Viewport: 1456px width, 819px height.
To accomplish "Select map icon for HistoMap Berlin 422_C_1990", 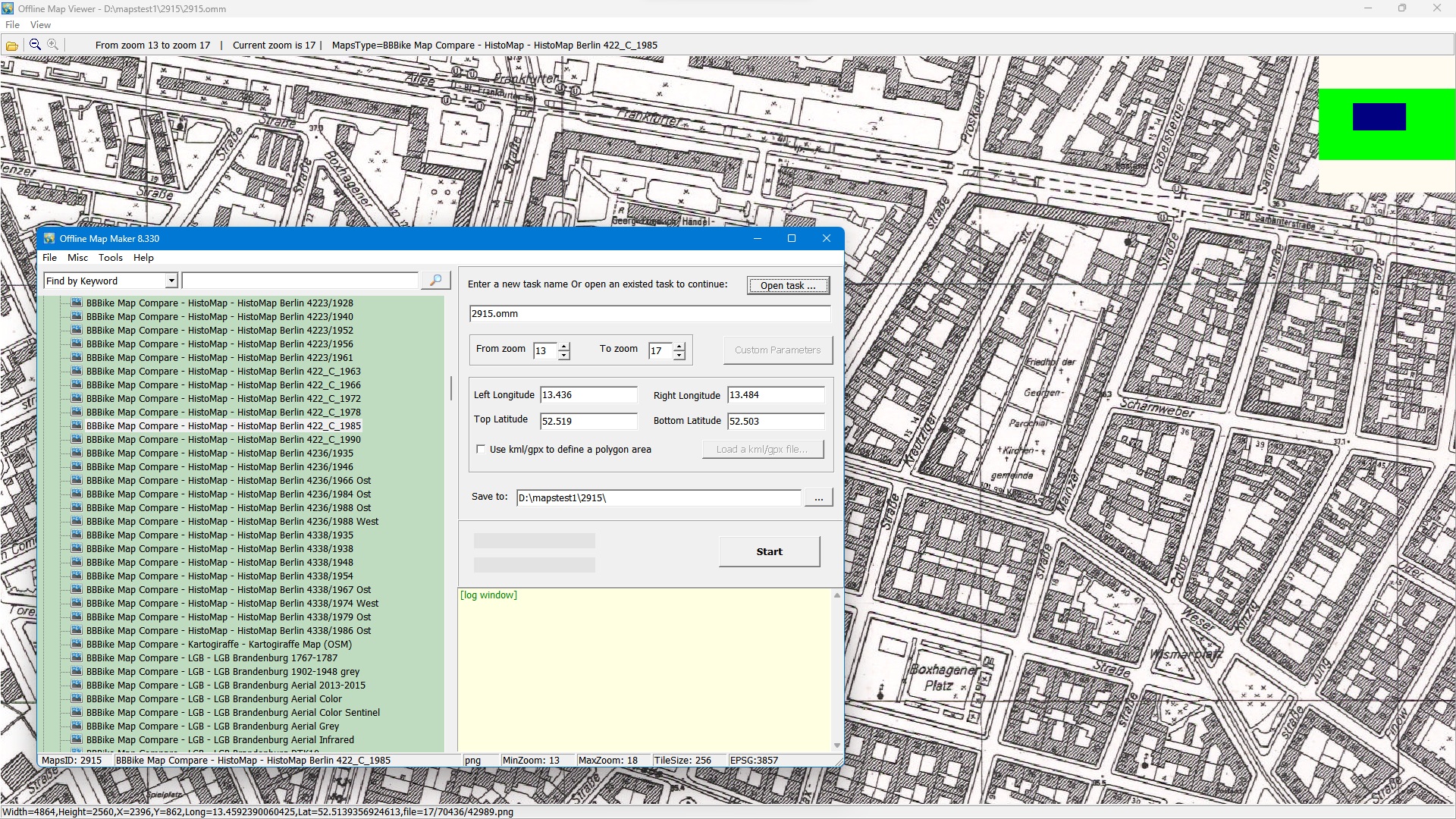I will point(77,439).
